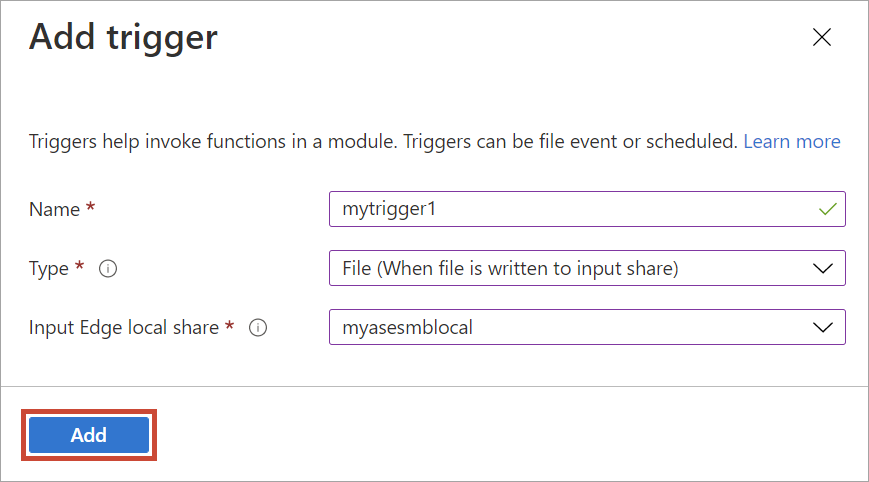Click the Input Edge local share label

124,327
